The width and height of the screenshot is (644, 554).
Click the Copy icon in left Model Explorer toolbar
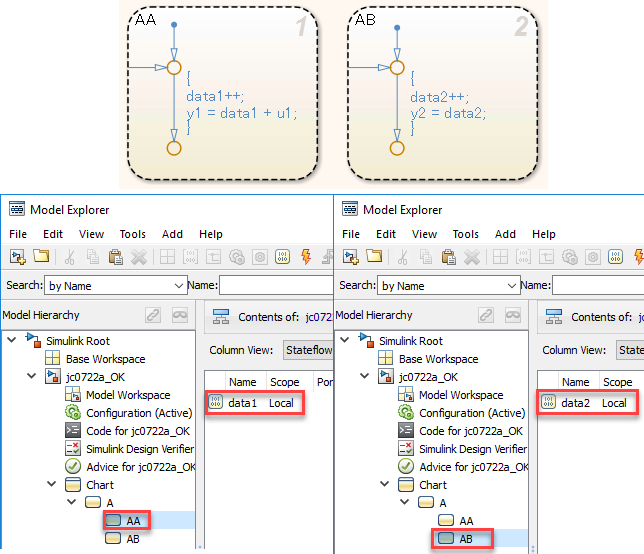point(93,257)
